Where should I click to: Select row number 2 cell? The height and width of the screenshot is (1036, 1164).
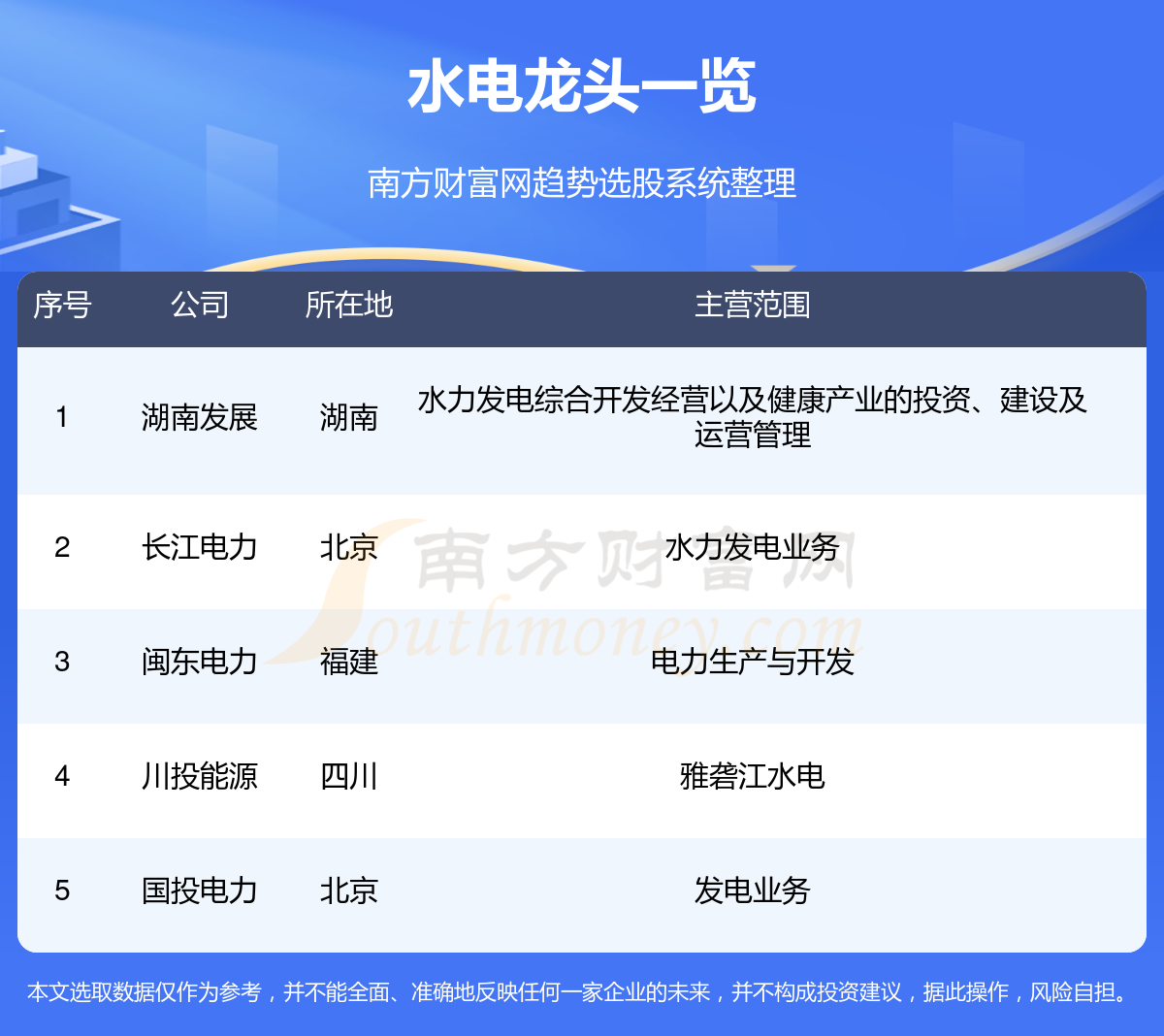pos(62,548)
